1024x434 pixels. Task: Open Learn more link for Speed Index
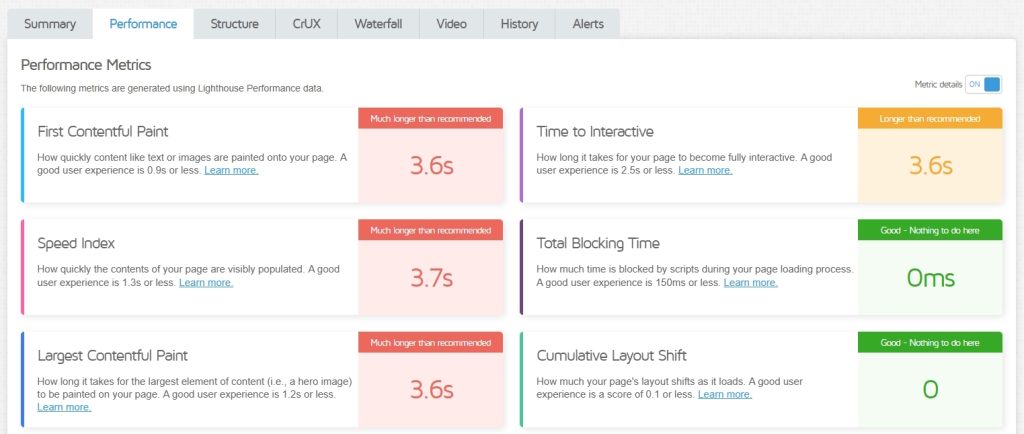coord(206,283)
